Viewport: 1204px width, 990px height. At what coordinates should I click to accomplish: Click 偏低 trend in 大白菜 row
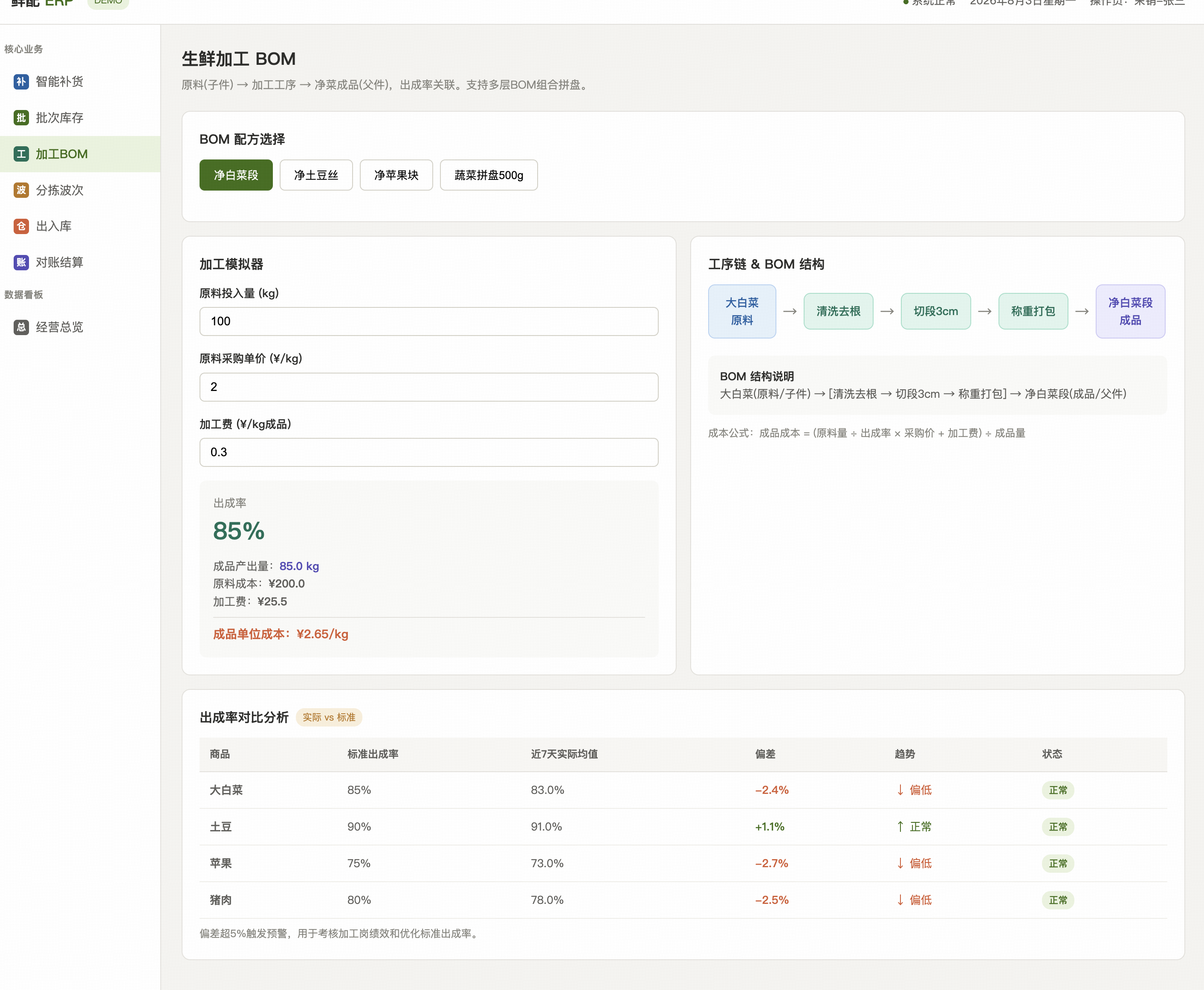914,790
